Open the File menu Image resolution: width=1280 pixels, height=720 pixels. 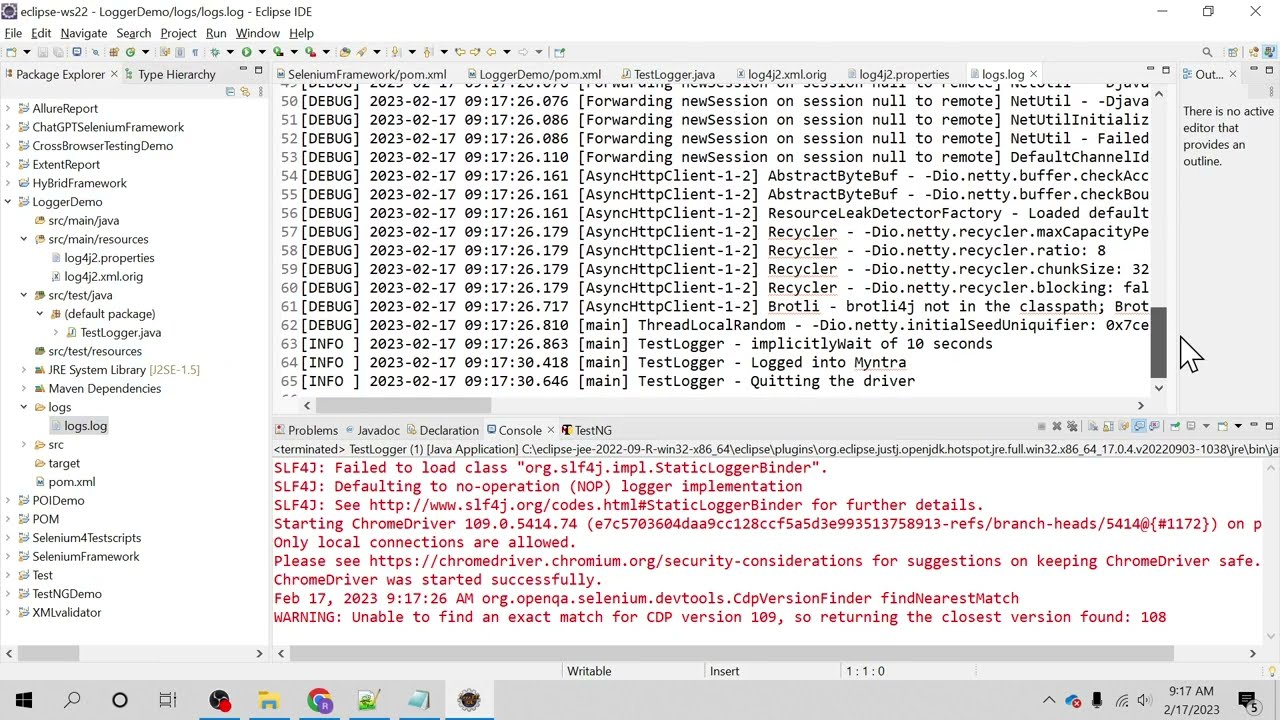[13, 33]
